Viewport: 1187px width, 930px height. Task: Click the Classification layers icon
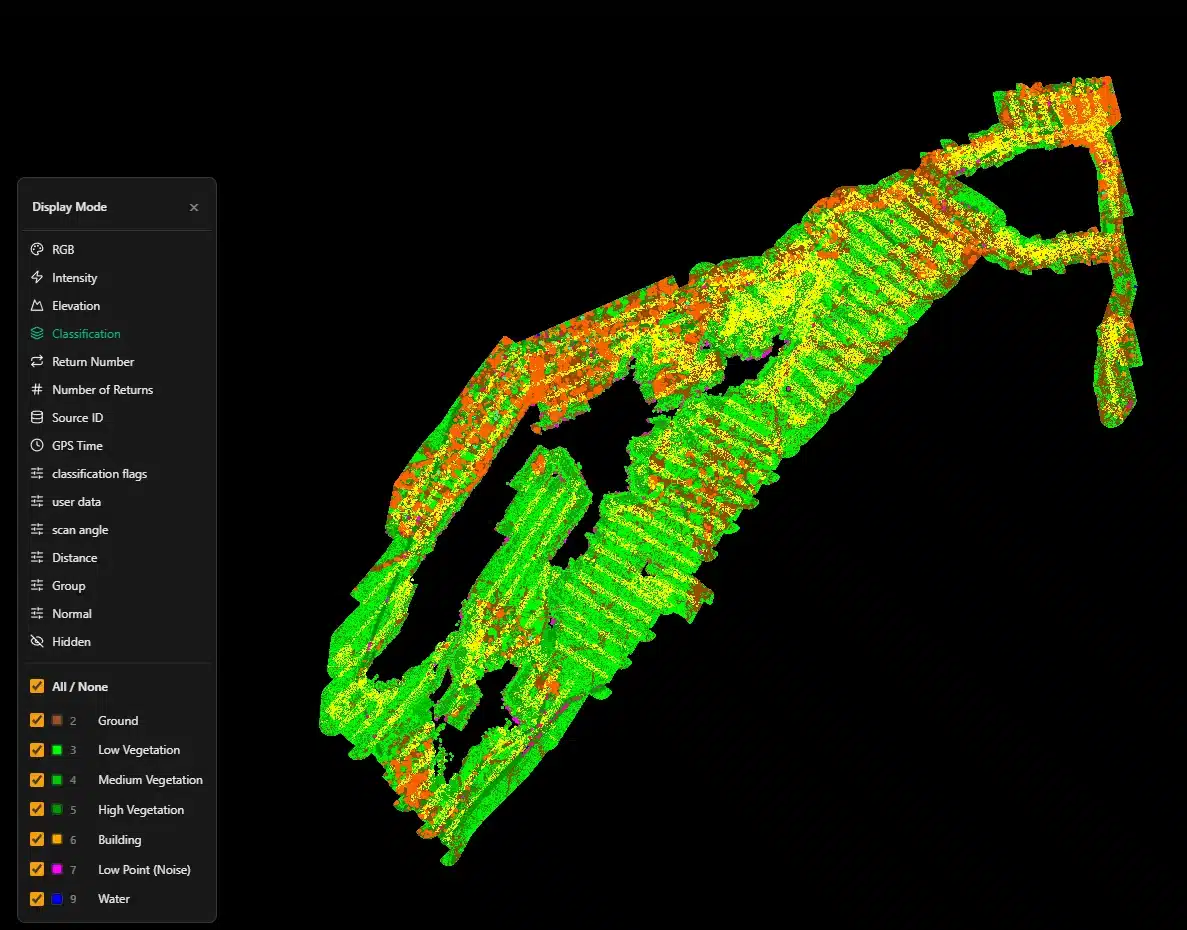coord(36,333)
